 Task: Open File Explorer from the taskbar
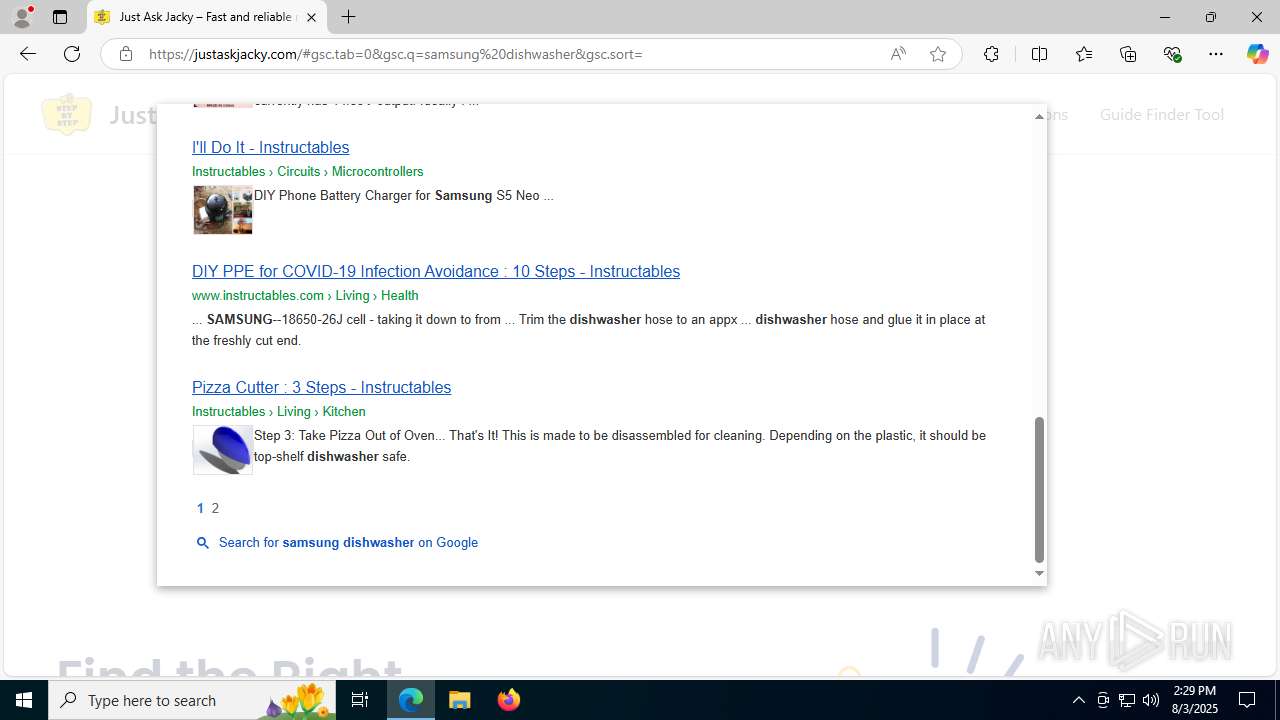[460, 700]
